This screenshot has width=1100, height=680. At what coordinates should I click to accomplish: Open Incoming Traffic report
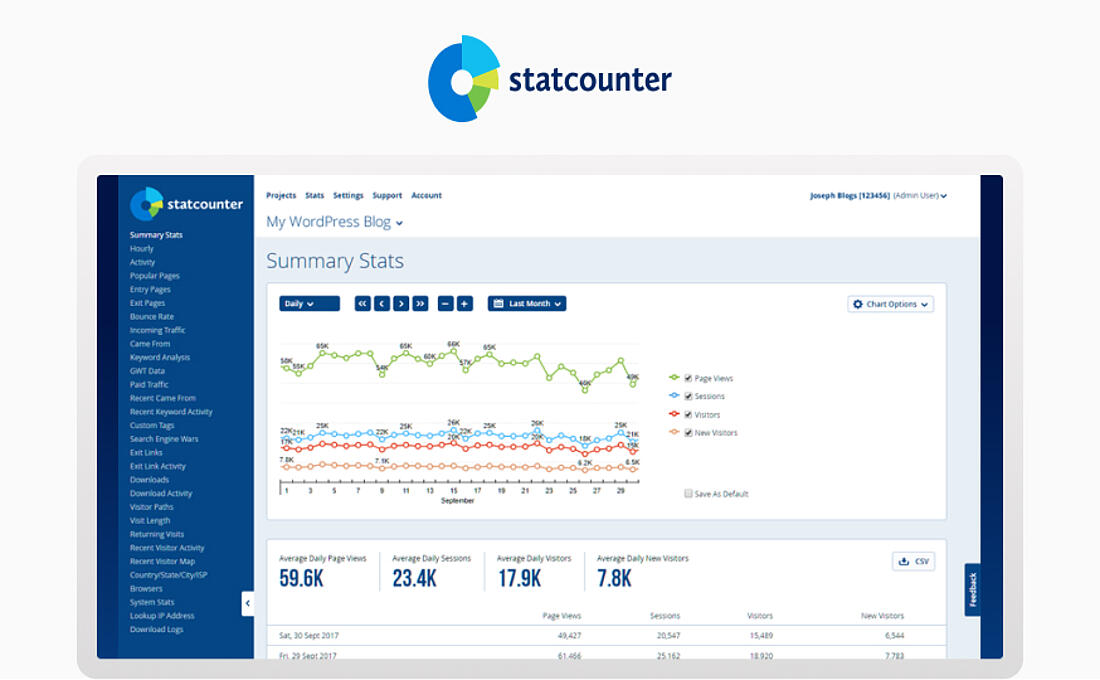click(157, 330)
